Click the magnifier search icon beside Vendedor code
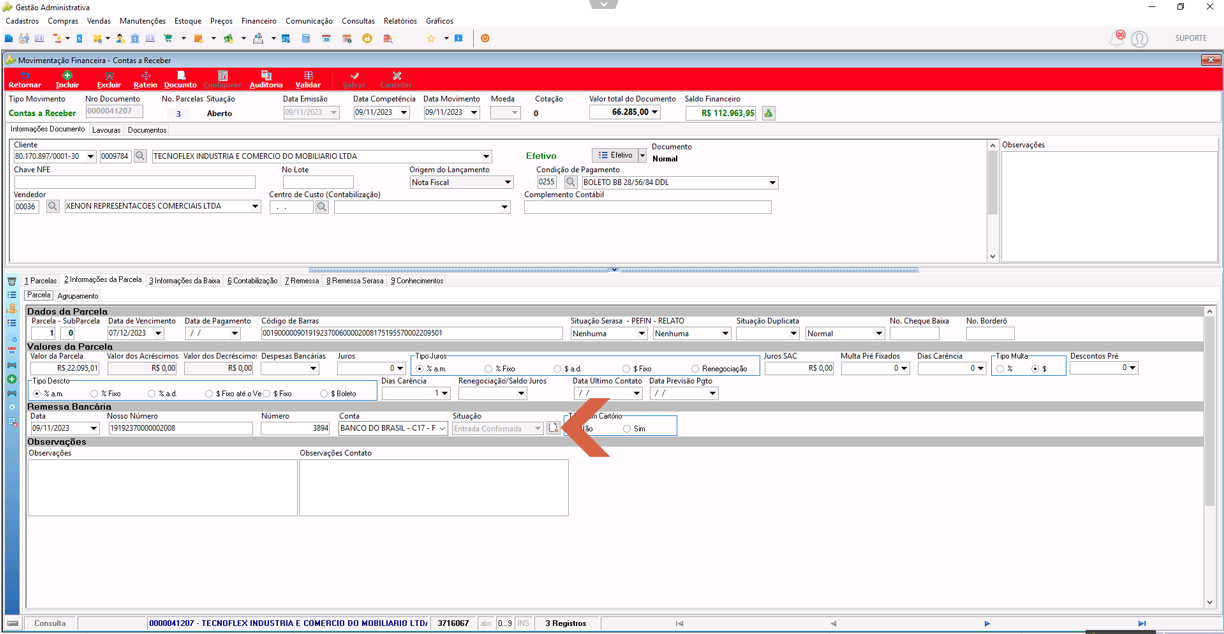The image size is (1224, 634). point(53,207)
